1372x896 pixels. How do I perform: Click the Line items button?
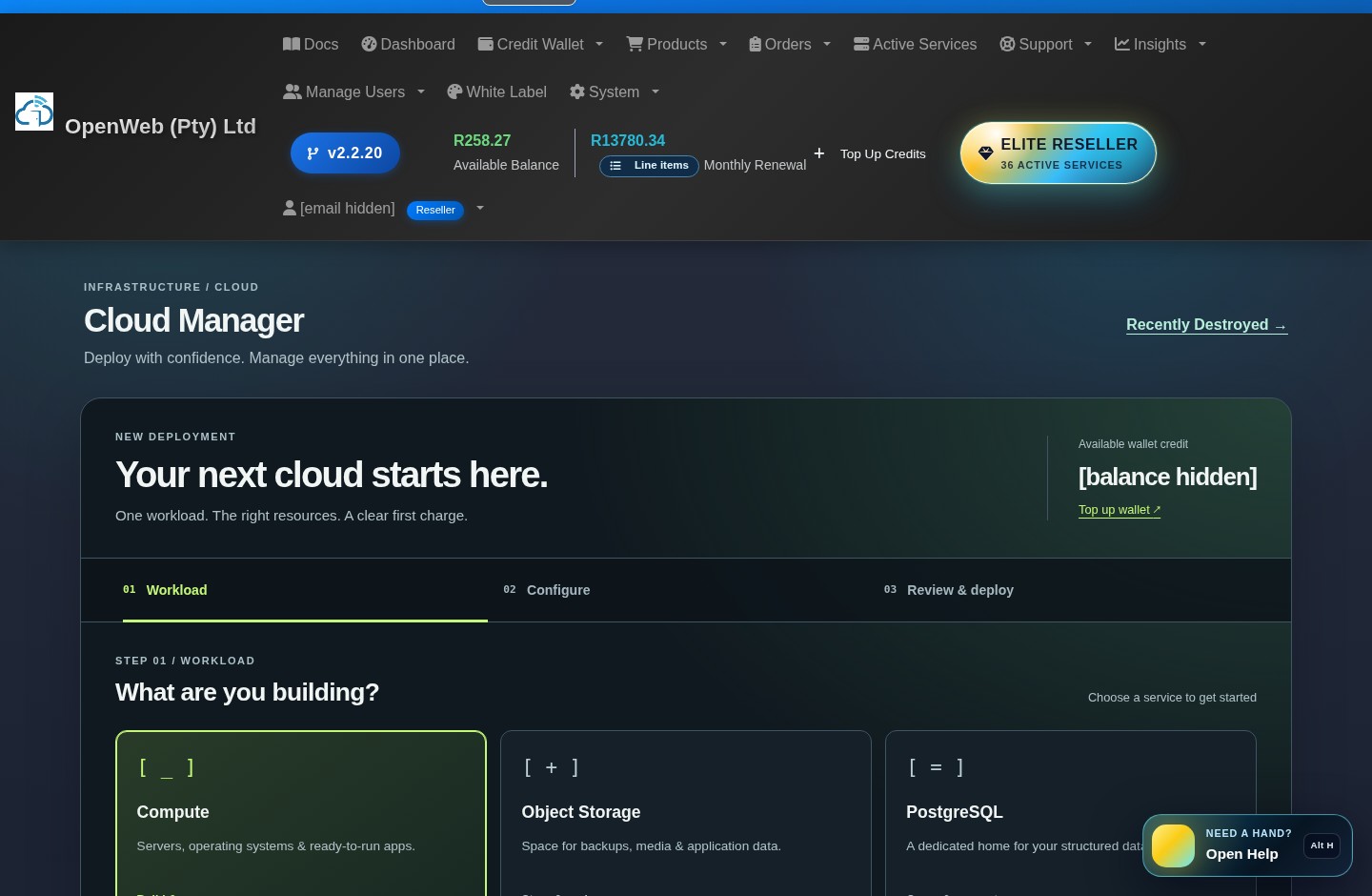point(649,166)
